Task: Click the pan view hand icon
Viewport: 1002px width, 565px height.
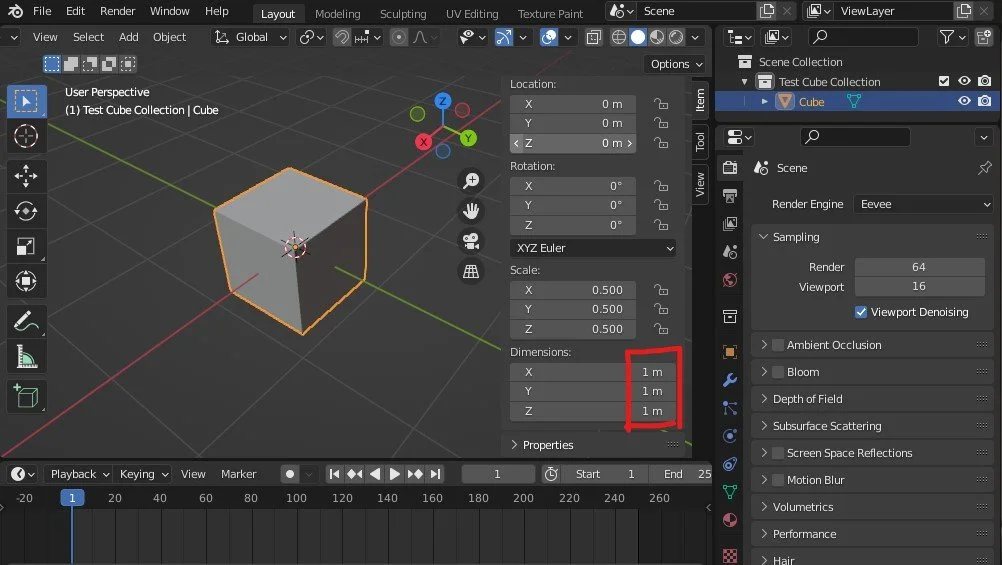Action: click(471, 211)
